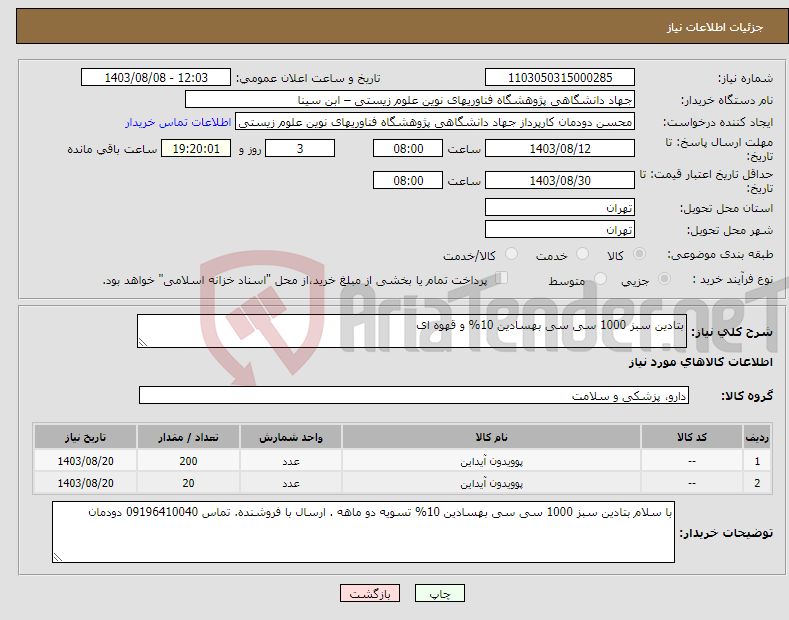Click the نام کالا column header
This screenshot has height=620, width=789.
click(x=491, y=437)
